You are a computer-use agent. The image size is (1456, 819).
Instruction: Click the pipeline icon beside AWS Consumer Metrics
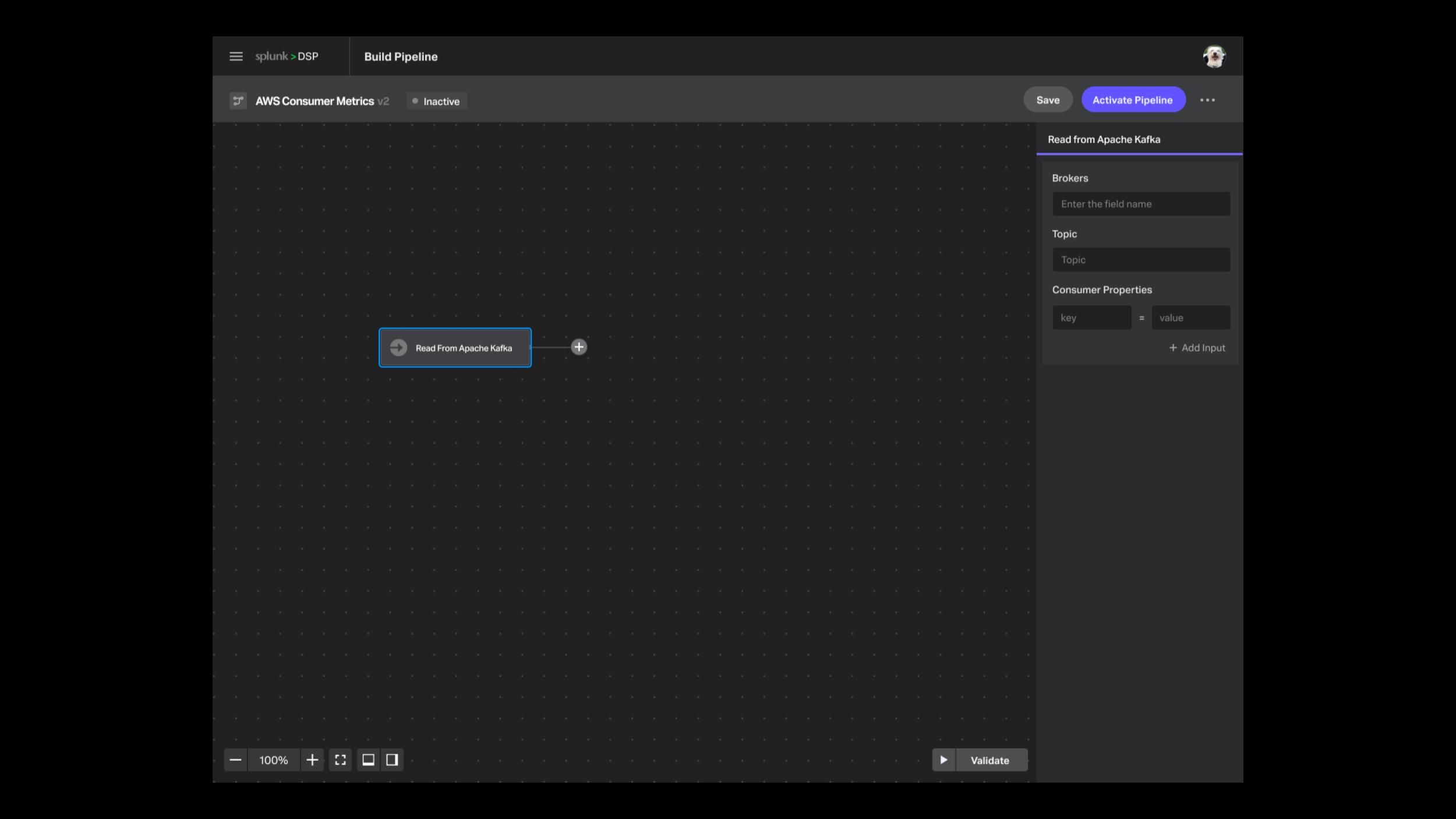coord(238,101)
